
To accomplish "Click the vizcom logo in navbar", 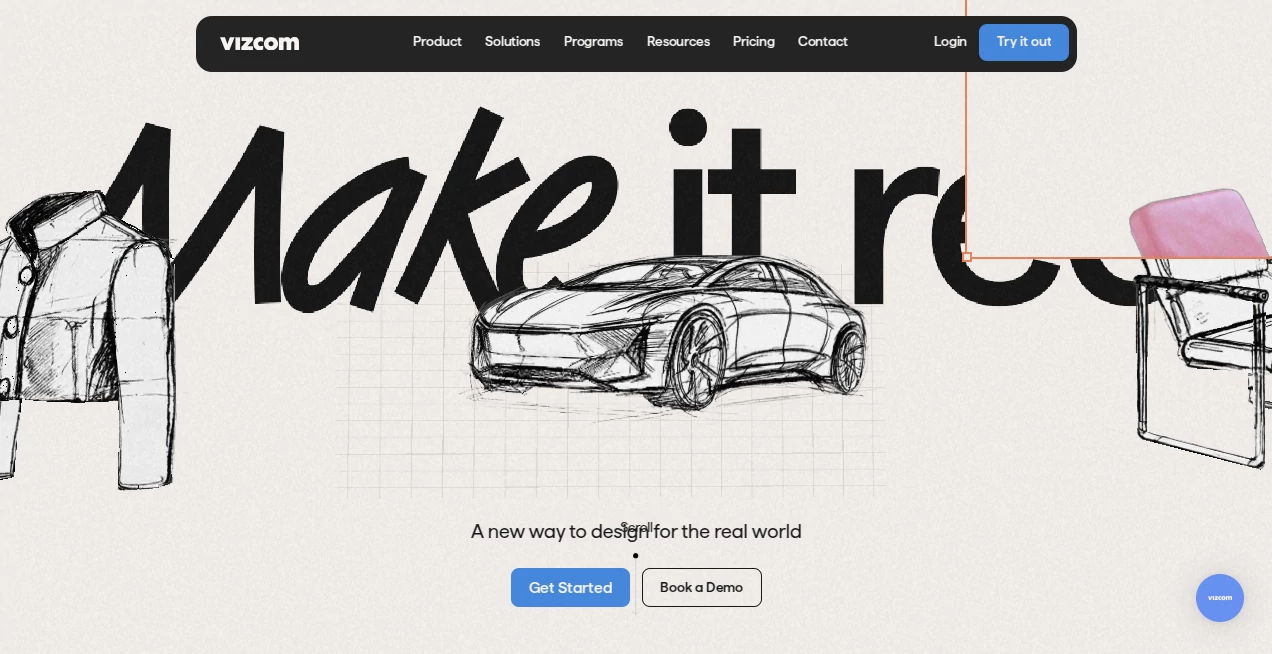I will point(259,42).
